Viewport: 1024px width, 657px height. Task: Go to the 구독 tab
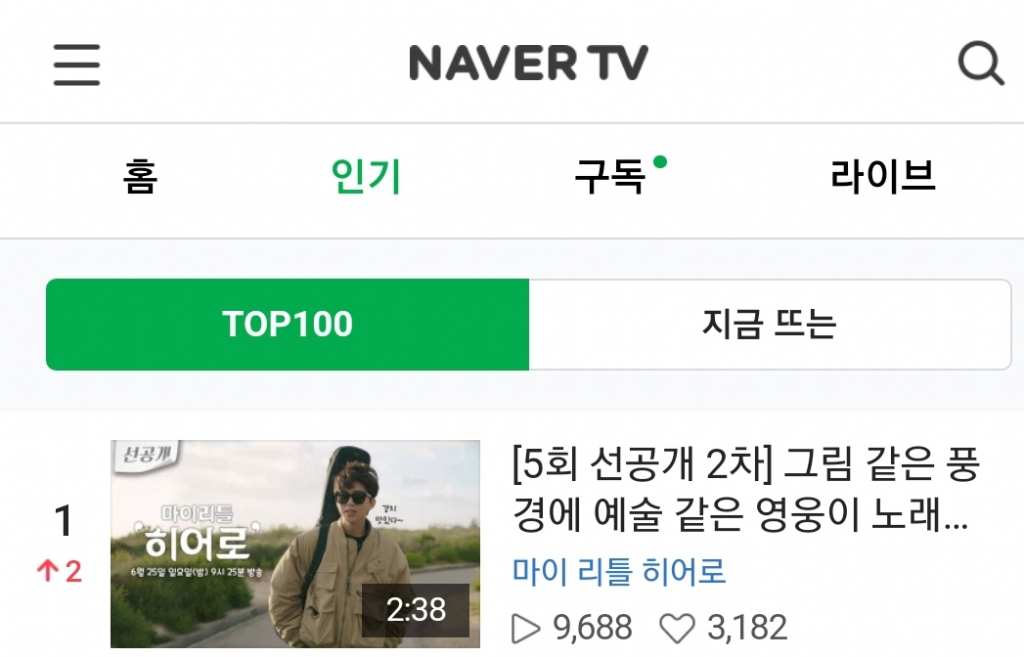[x=610, y=176]
